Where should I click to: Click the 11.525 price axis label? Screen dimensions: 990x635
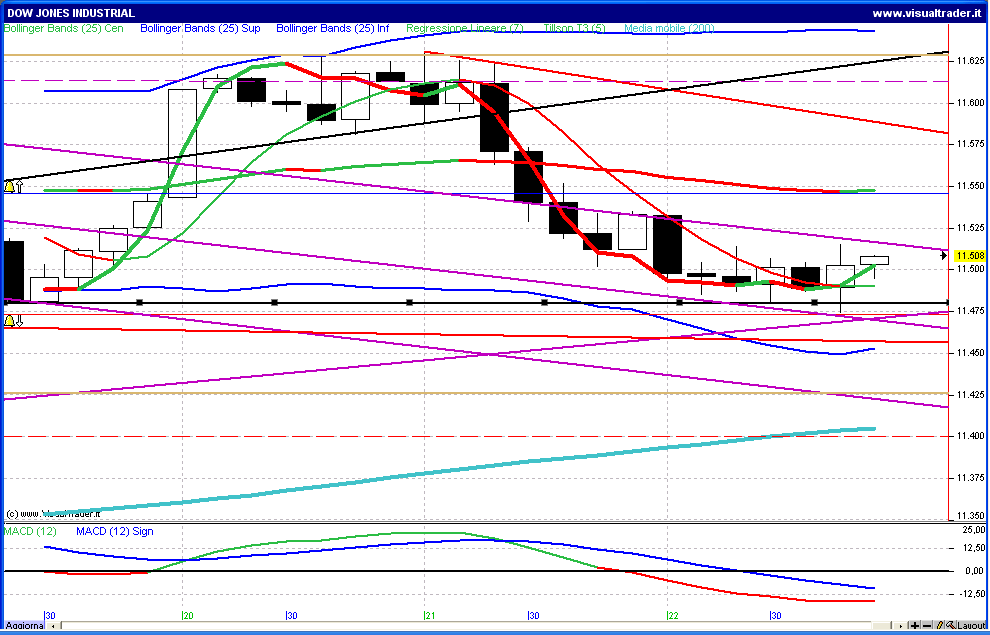(x=970, y=227)
